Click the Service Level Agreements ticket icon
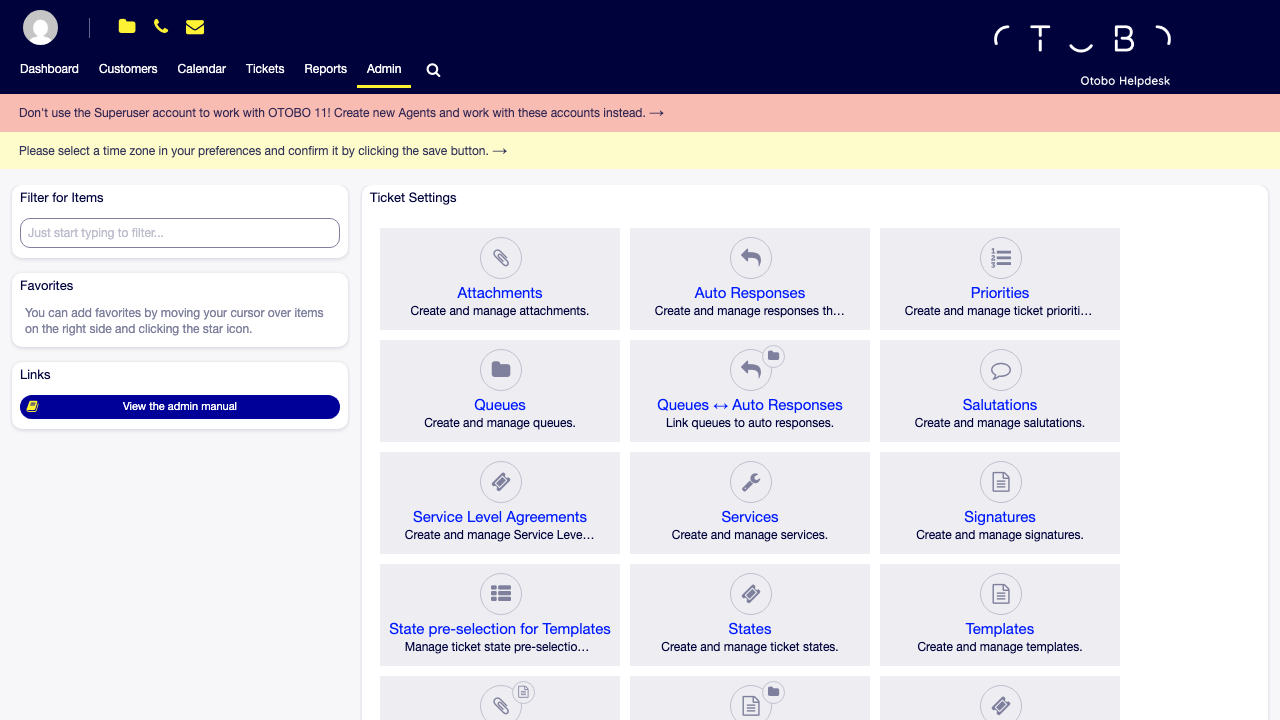1280x720 pixels. [501, 482]
